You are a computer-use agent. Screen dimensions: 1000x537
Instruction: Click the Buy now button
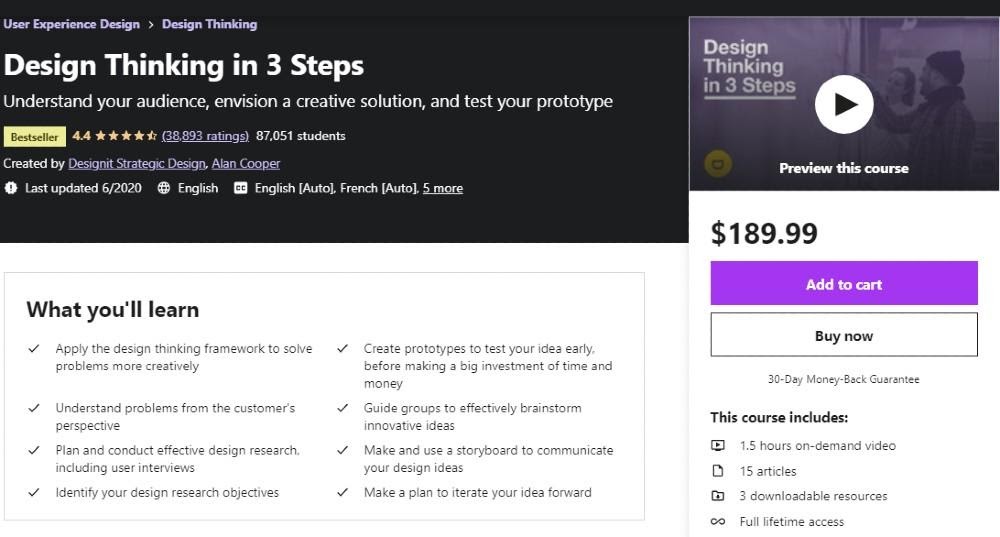[x=844, y=335]
